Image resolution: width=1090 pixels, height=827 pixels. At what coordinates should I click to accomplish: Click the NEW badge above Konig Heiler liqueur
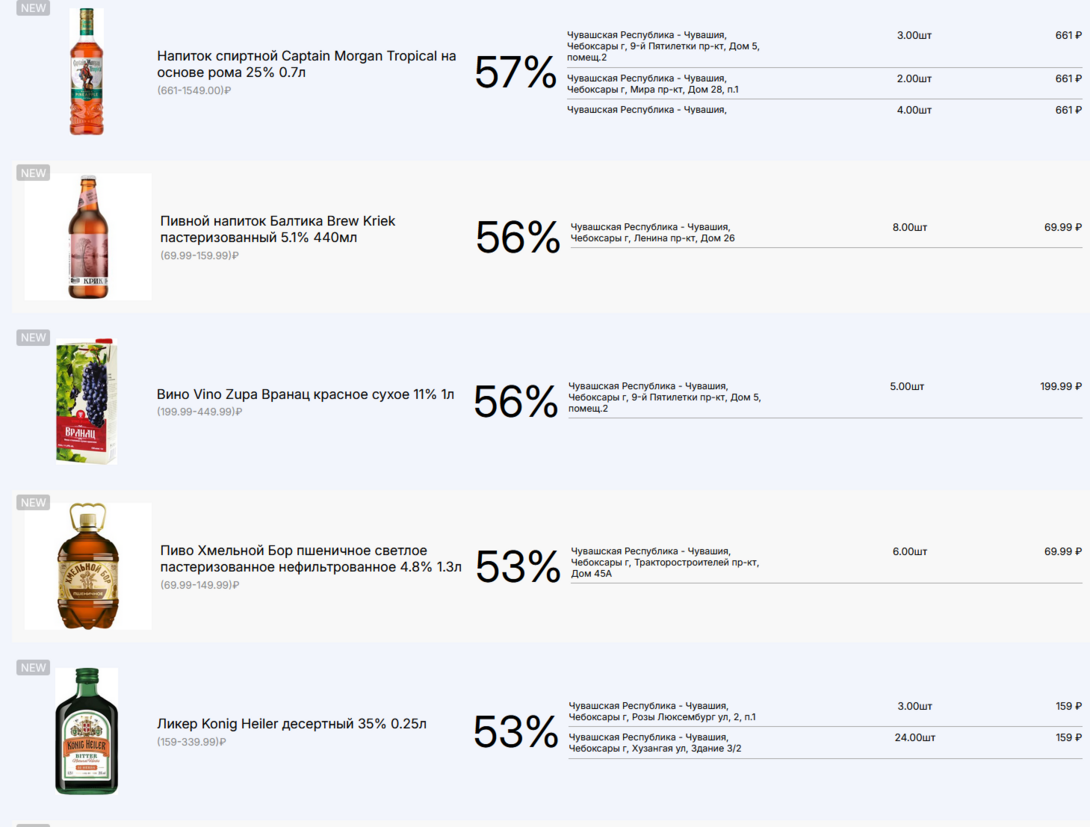pos(33,668)
